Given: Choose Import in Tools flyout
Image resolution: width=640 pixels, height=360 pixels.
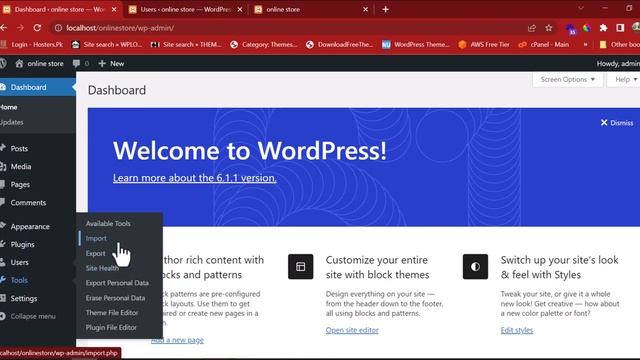Looking at the screenshot, I should click(96, 238).
